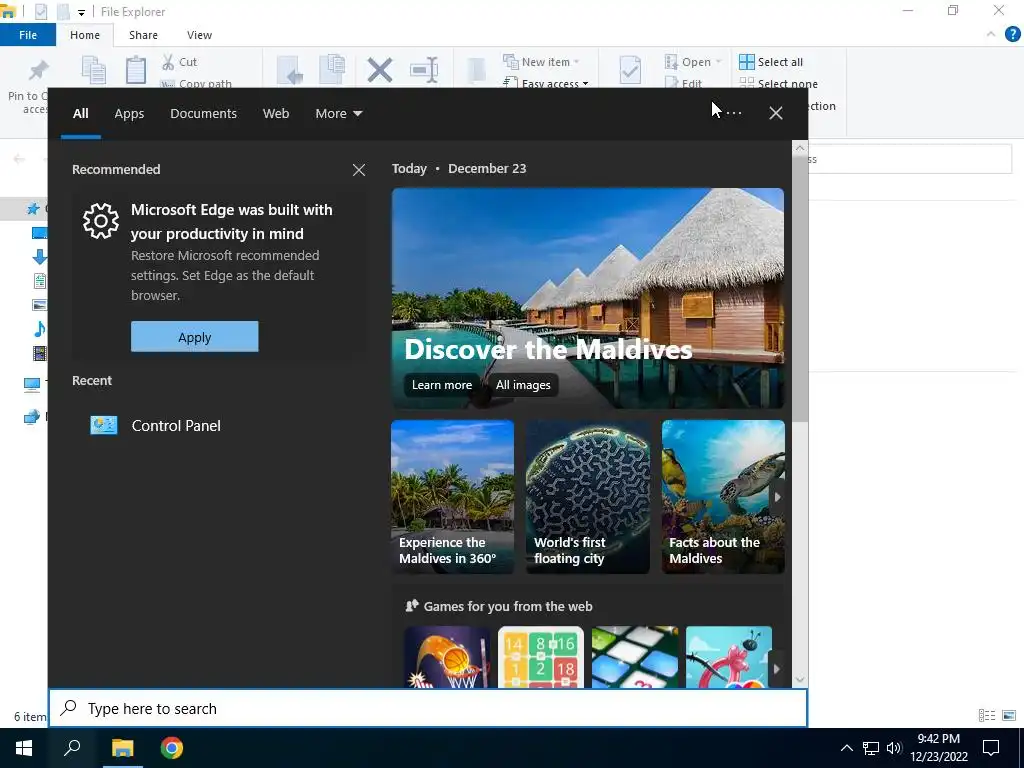Click Move to icon in File Explorer ribbon
Screen dimensions: 1024x768
click(x=290, y=70)
